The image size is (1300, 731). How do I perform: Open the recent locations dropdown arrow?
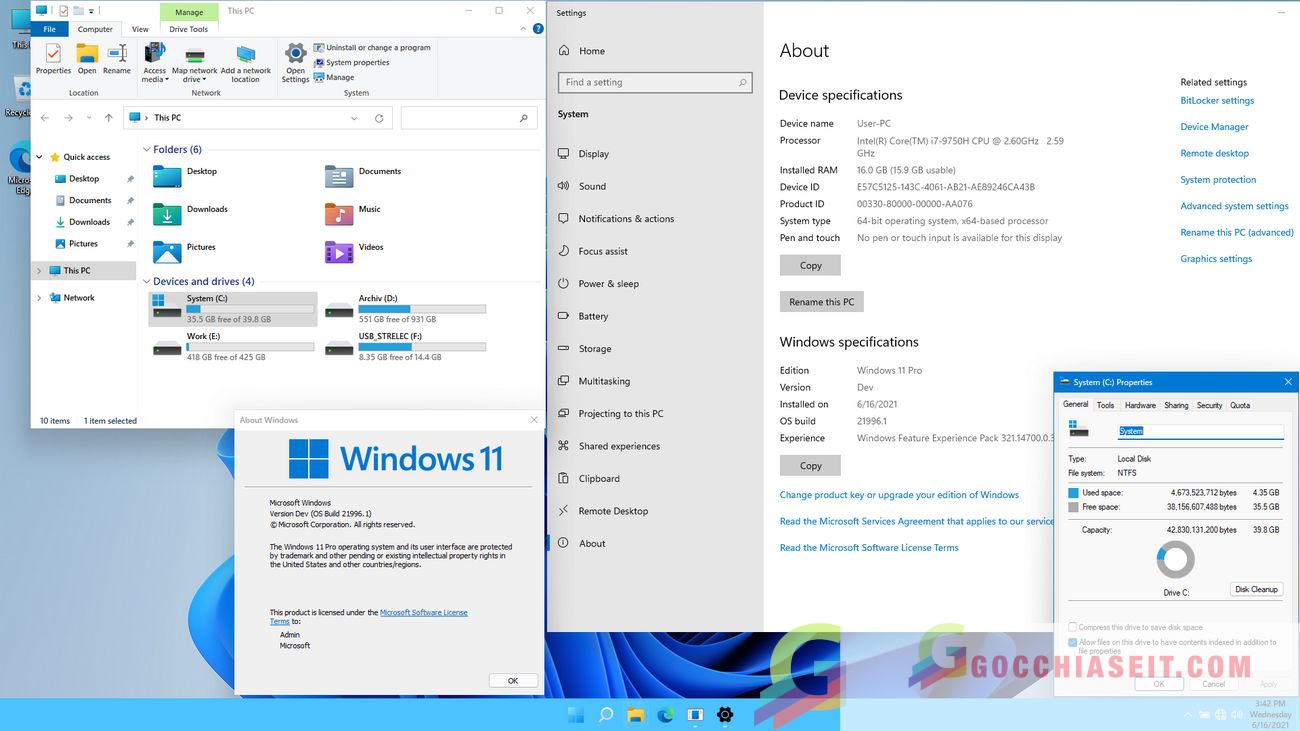89,118
